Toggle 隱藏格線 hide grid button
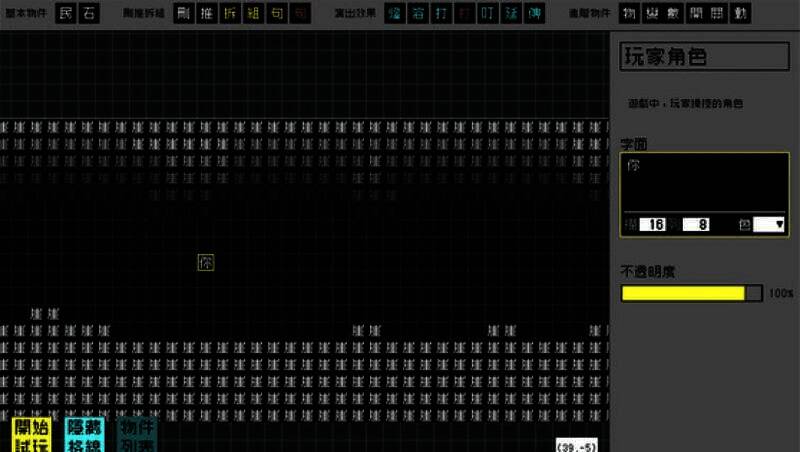This screenshot has height=452, width=800. point(84,435)
